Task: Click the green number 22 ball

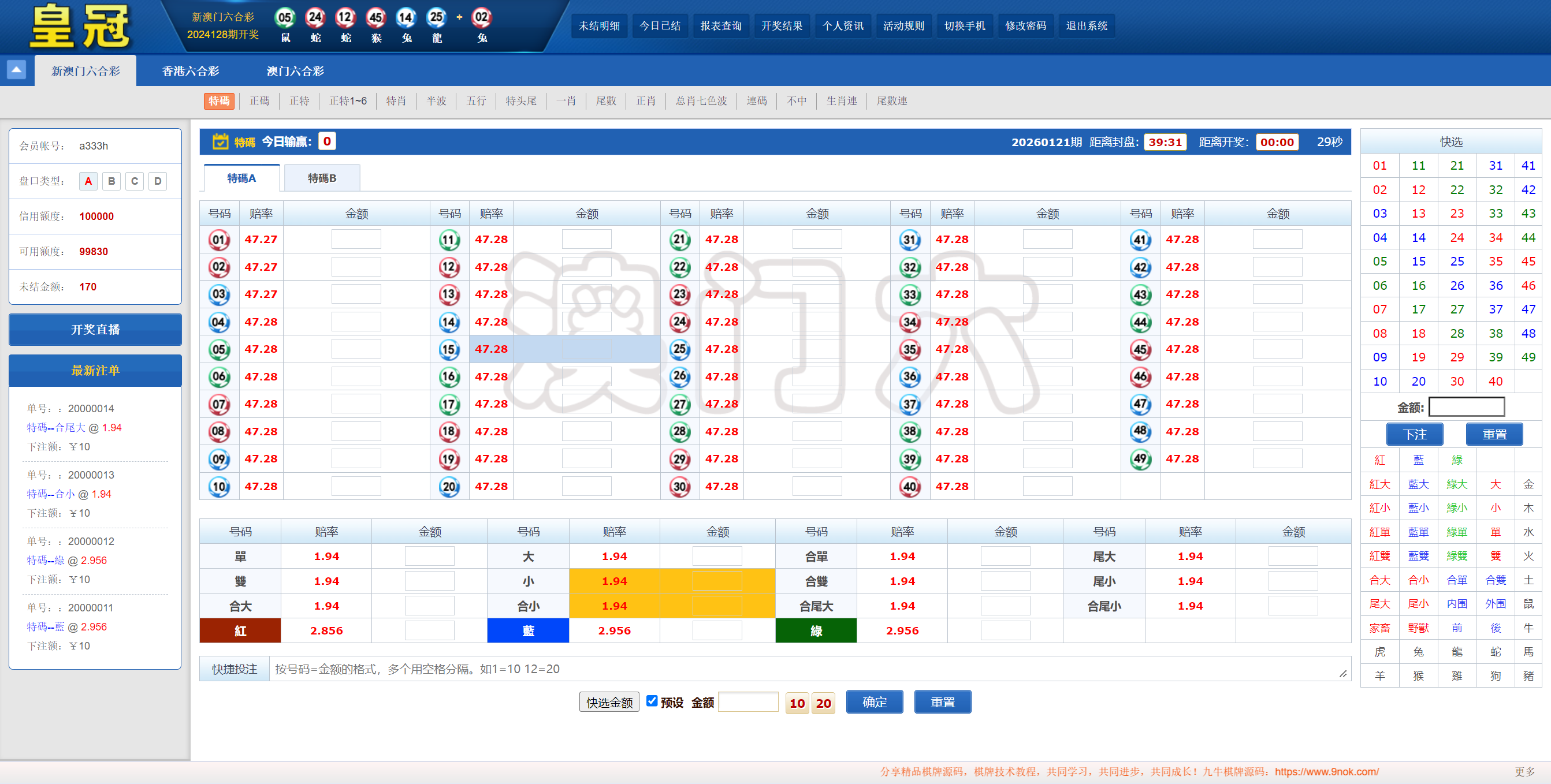Action: click(x=680, y=267)
